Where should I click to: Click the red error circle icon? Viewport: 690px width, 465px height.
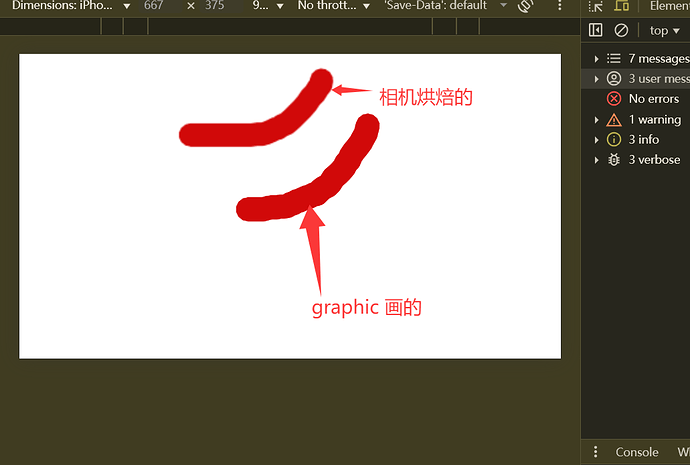click(614, 99)
